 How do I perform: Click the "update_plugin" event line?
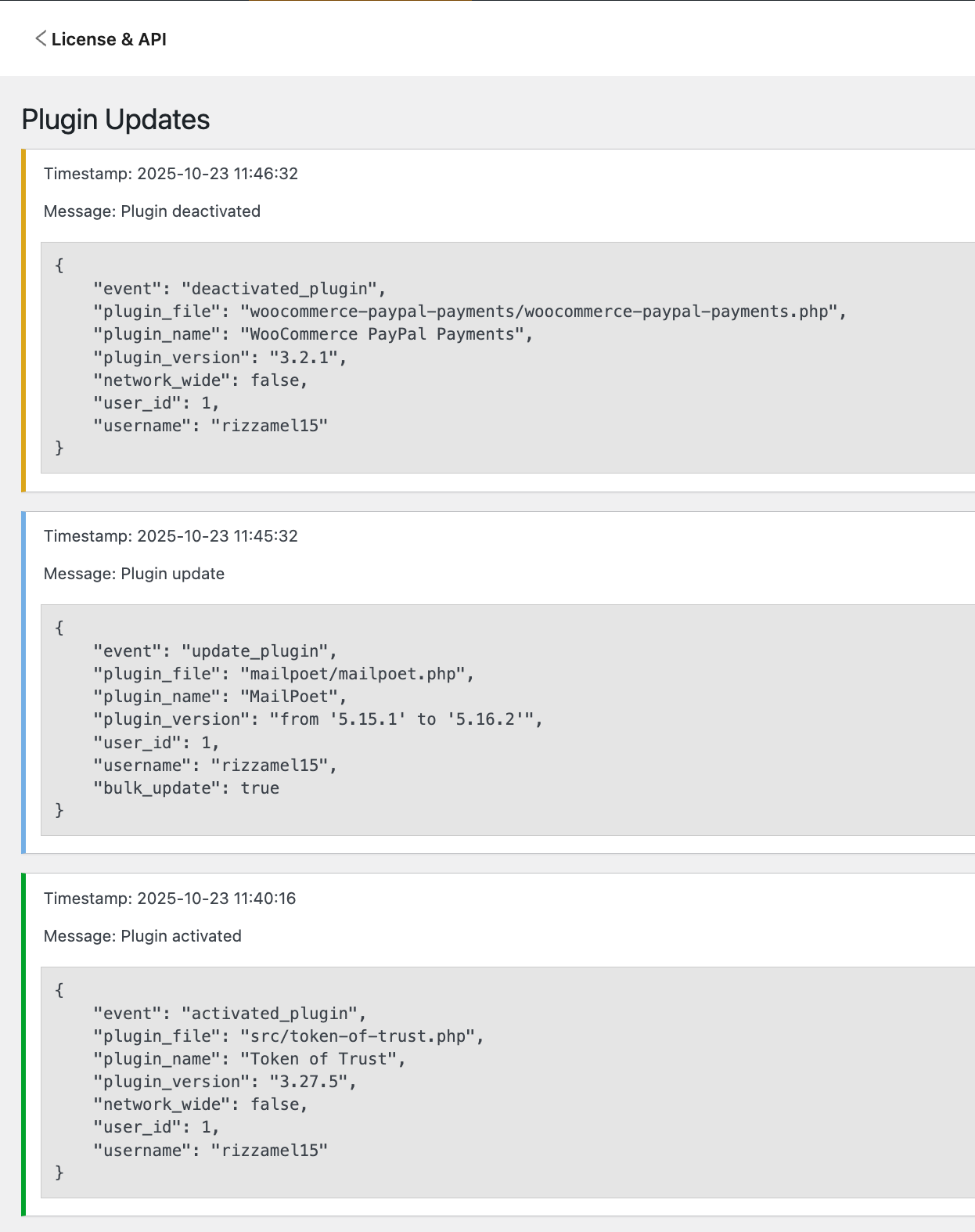pyautogui.click(x=215, y=651)
